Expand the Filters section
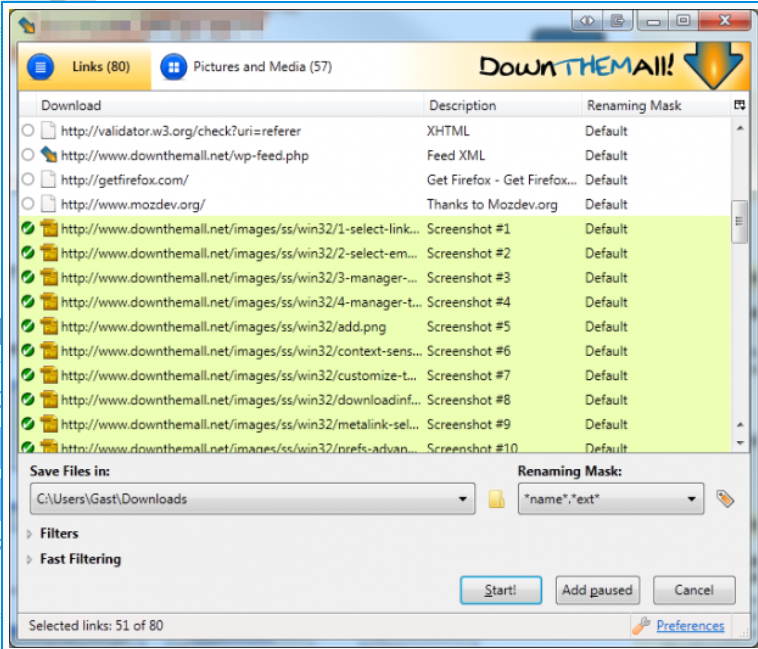Viewport: 758px width, 649px height. pos(29,534)
